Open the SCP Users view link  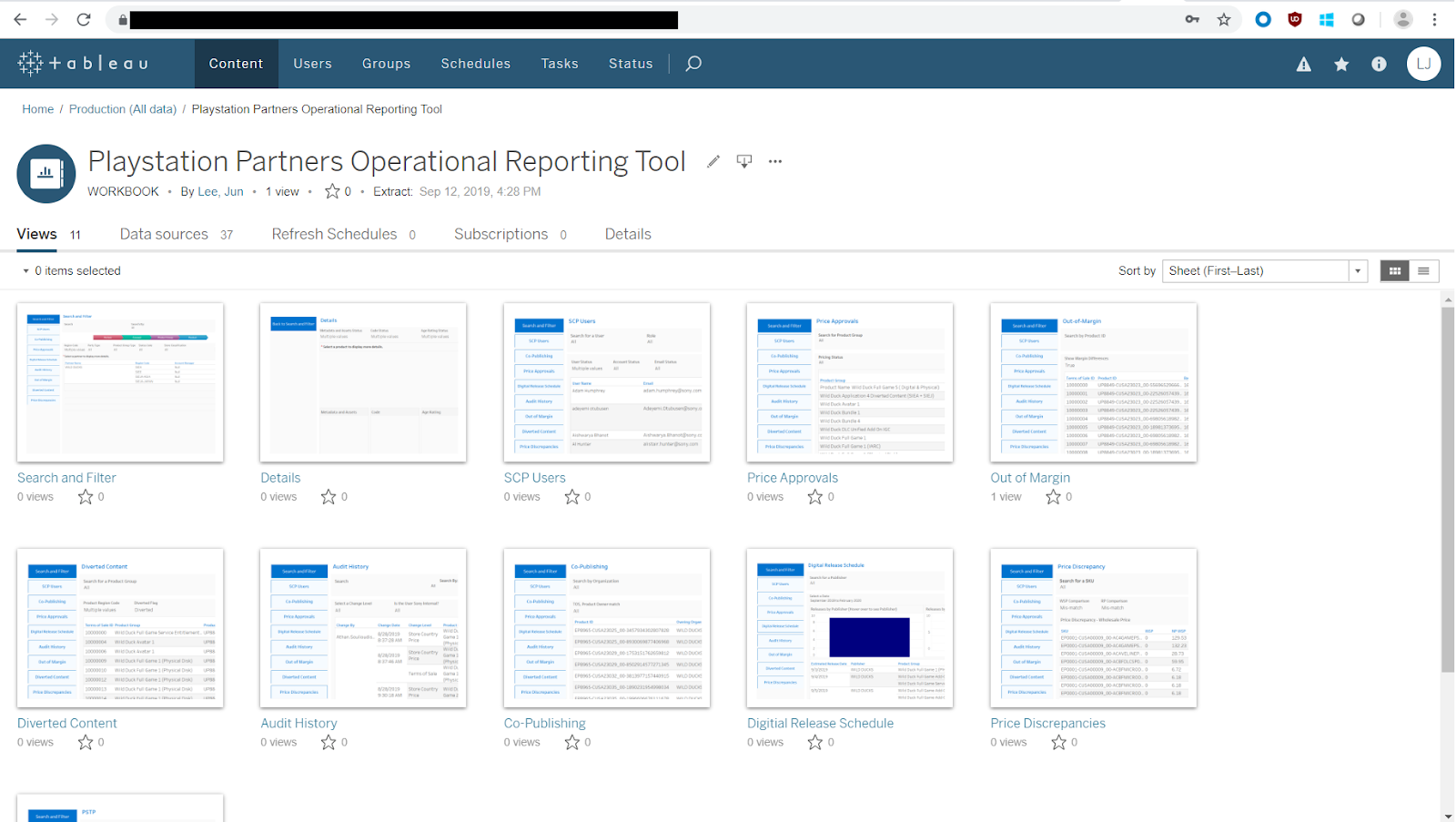(x=534, y=478)
